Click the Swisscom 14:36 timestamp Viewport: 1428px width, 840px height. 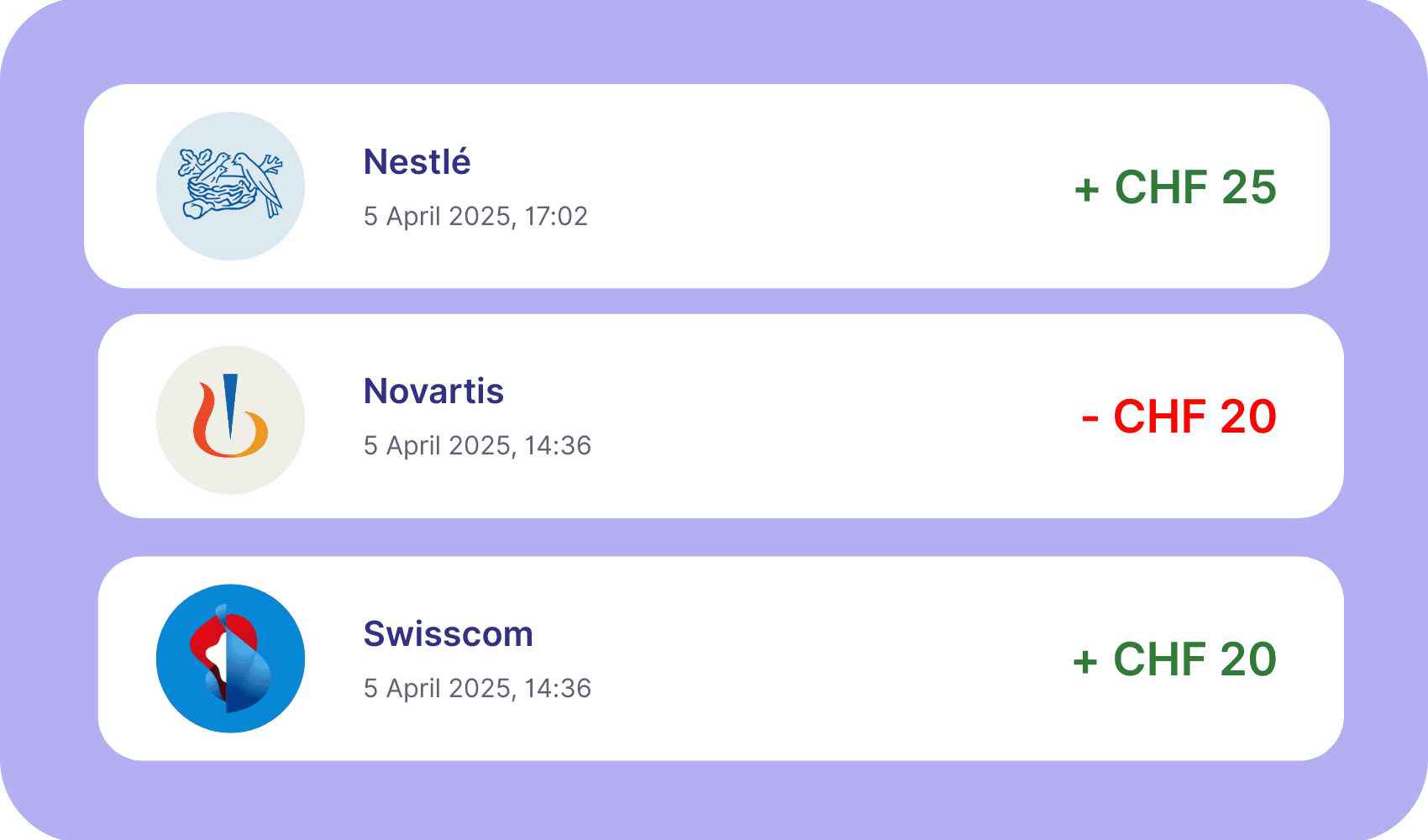click(x=477, y=689)
